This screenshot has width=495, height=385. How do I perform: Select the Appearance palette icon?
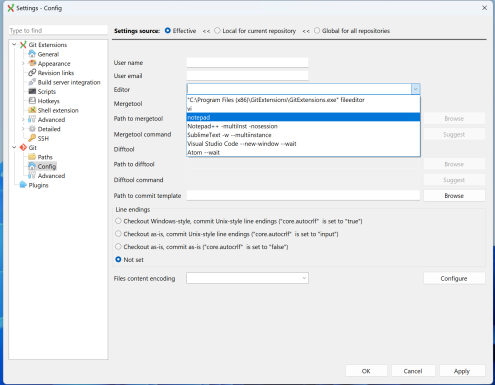click(x=32, y=63)
